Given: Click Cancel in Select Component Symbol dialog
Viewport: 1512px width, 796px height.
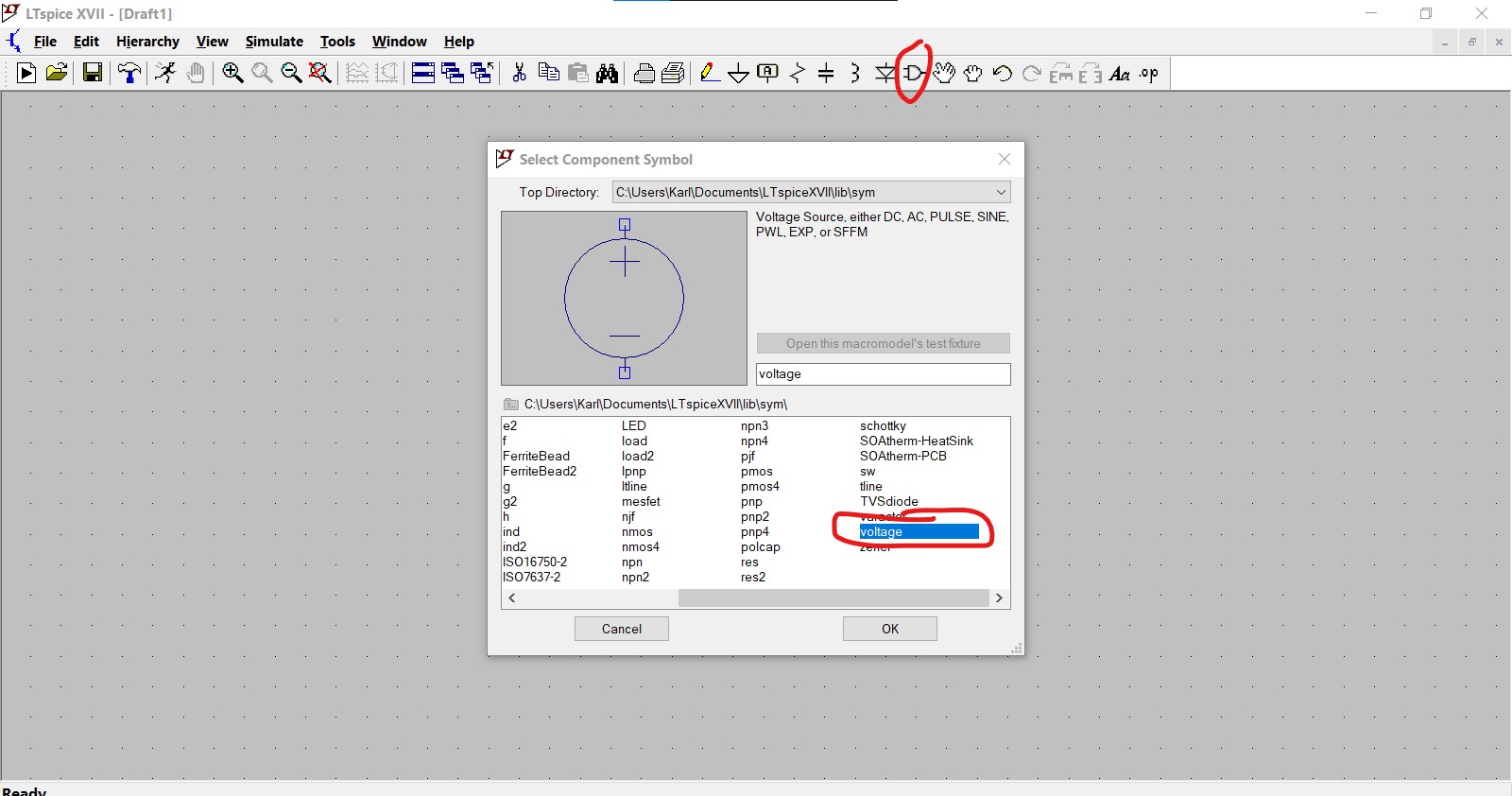Looking at the screenshot, I should [622, 629].
